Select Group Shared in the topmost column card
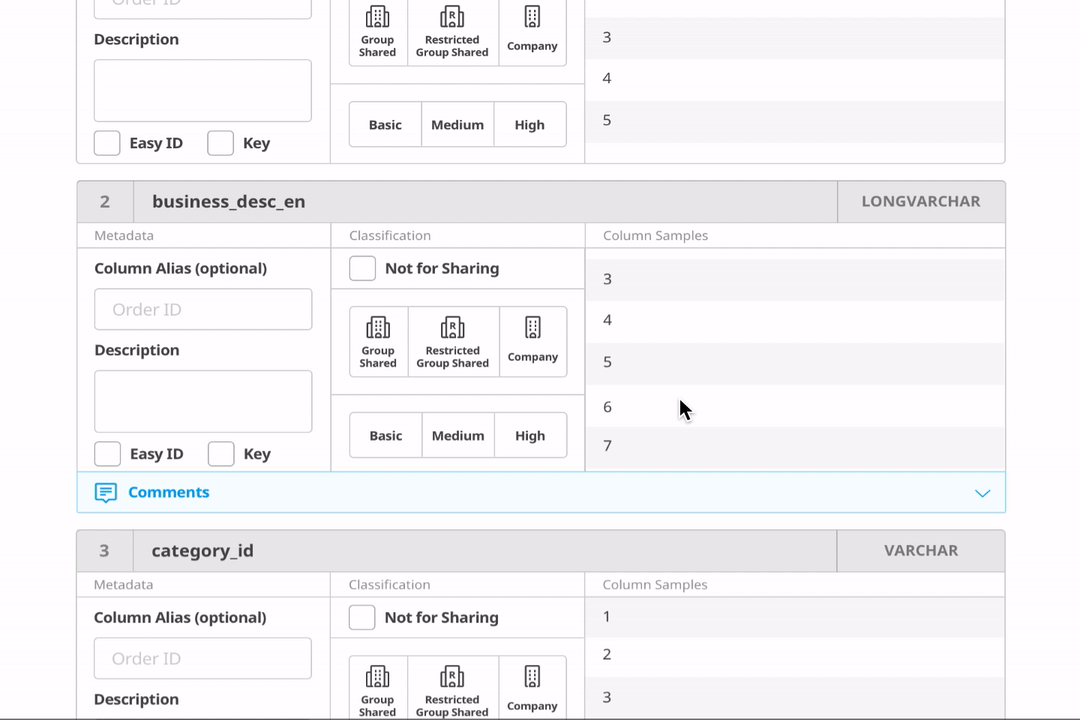This screenshot has height=720, width=1080. pyautogui.click(x=377, y=32)
